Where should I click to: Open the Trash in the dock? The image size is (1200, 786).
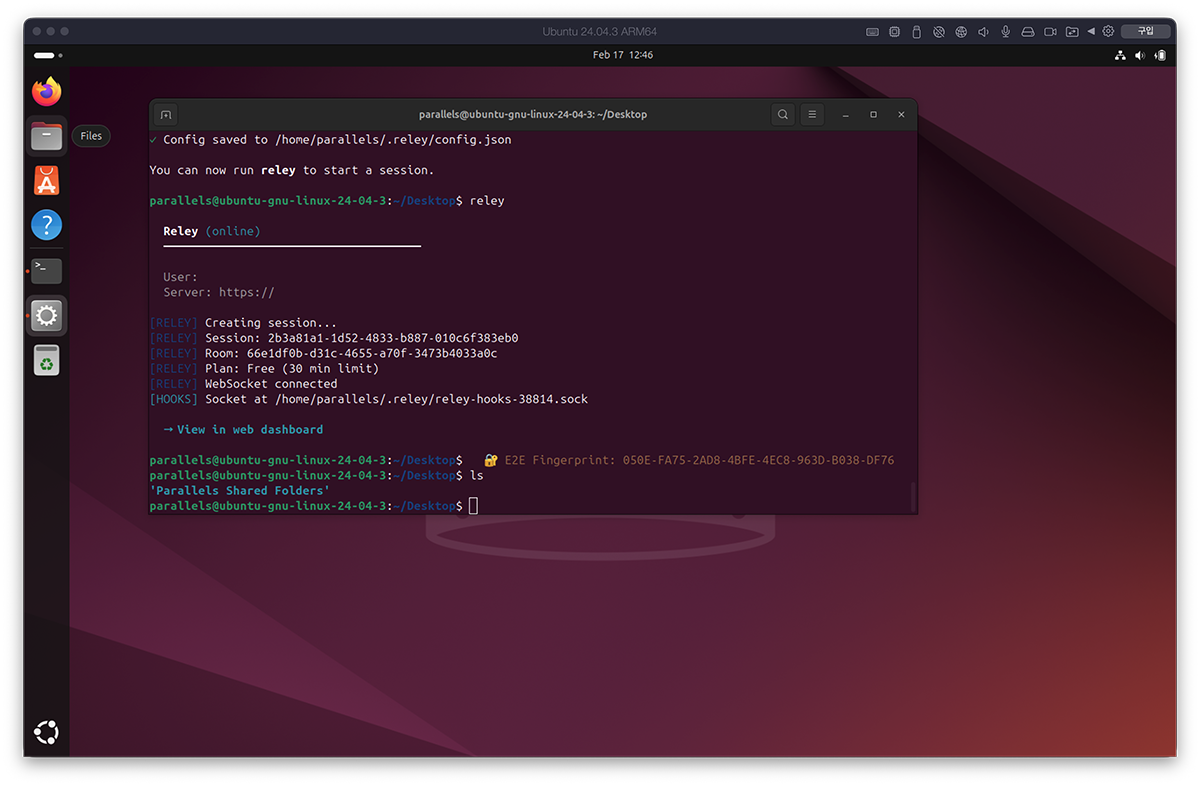pos(46,360)
